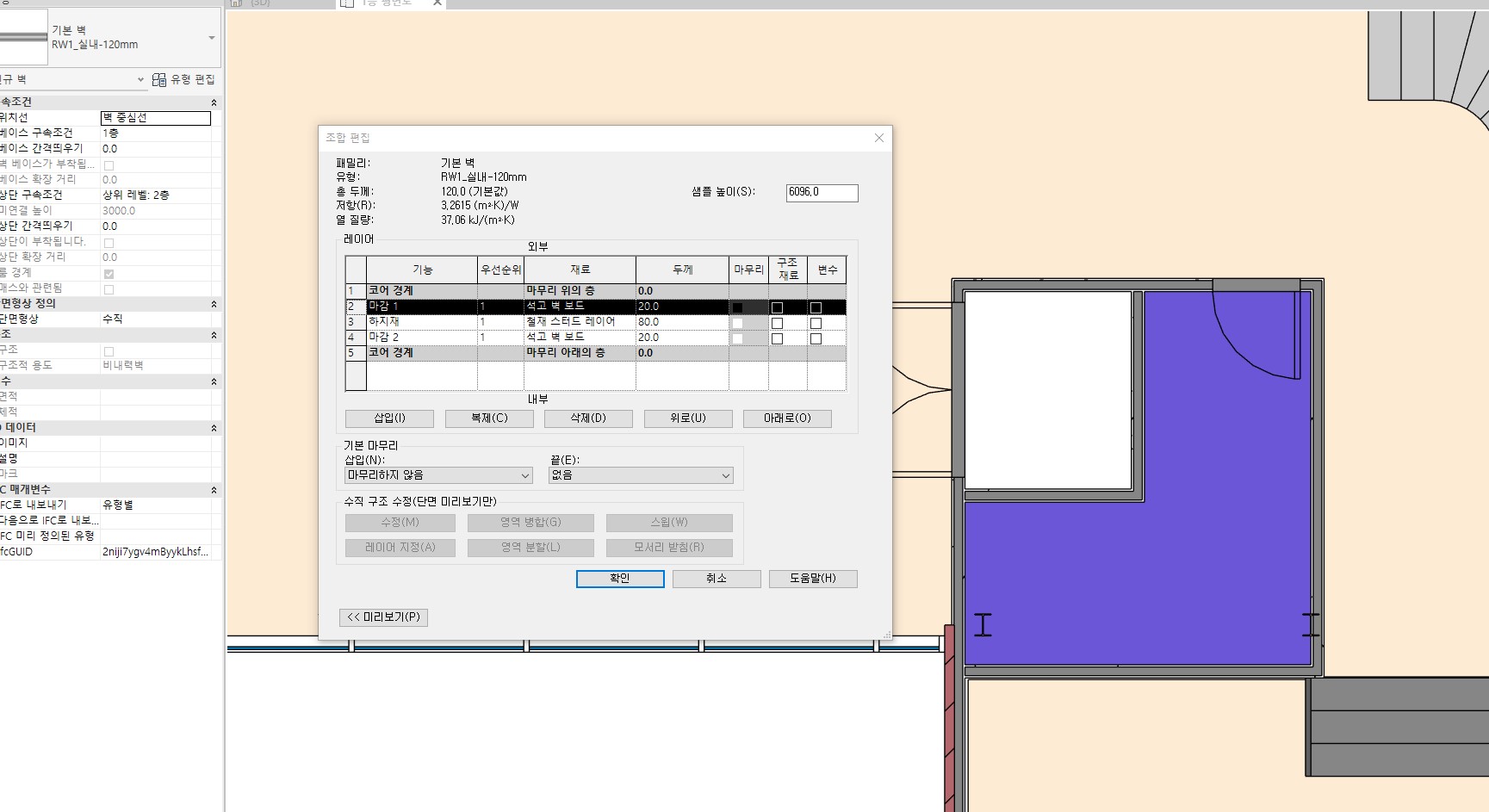Click the 유형 편집 (Edit Type) icon
The height and width of the screenshot is (812, 1489).
(x=159, y=80)
